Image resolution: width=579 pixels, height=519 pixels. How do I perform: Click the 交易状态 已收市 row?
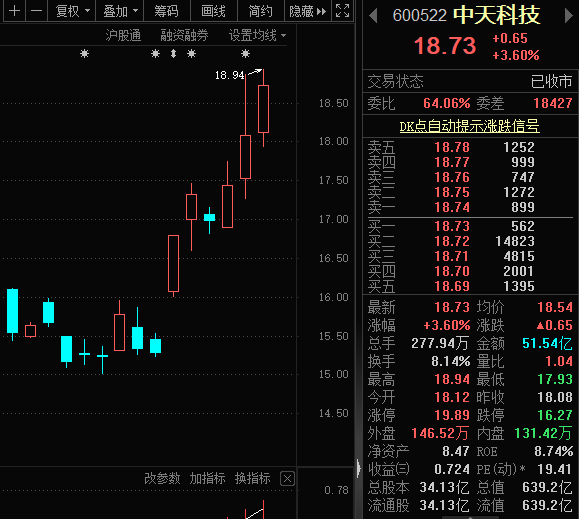click(470, 81)
